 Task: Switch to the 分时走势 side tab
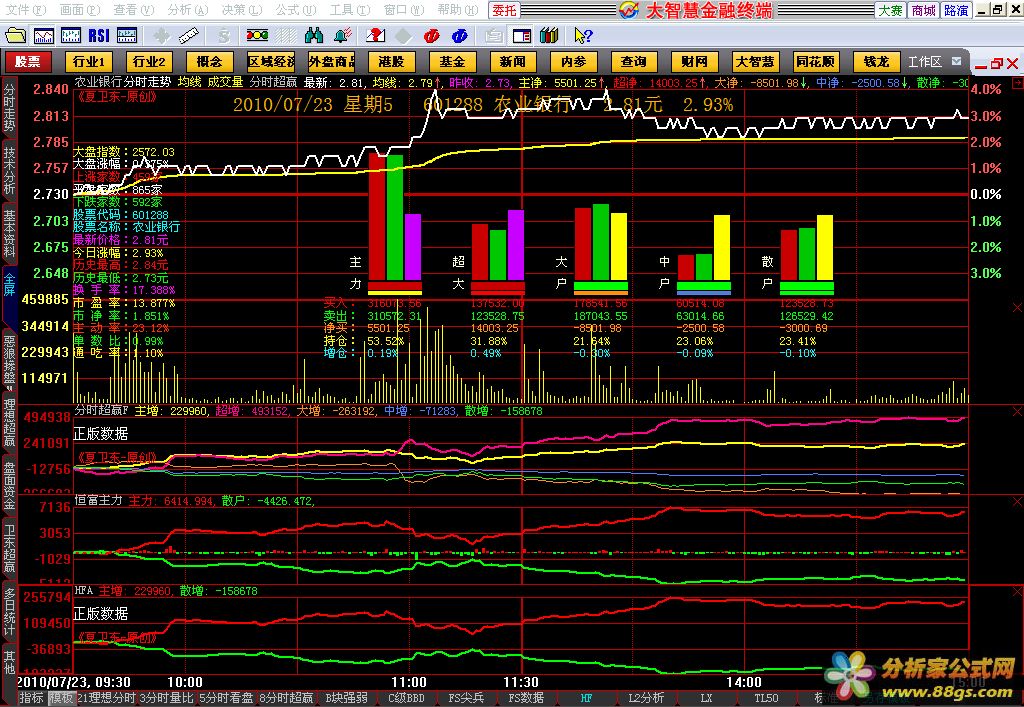9,106
